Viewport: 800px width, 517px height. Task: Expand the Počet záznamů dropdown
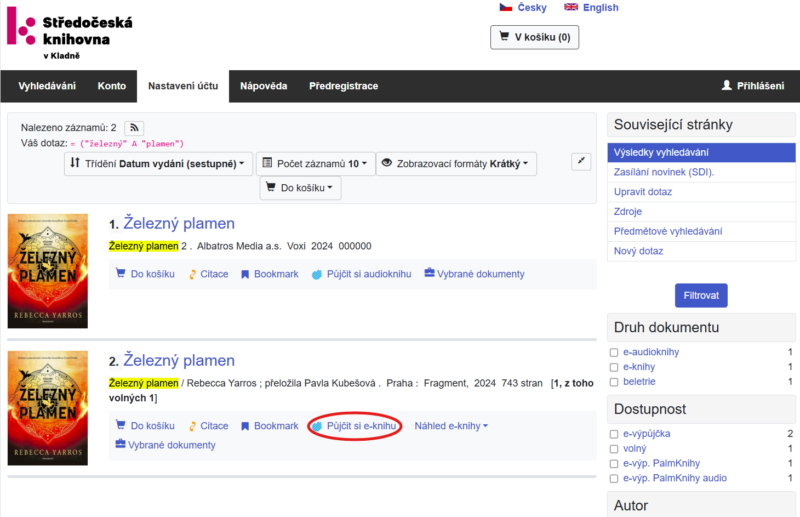click(x=314, y=164)
